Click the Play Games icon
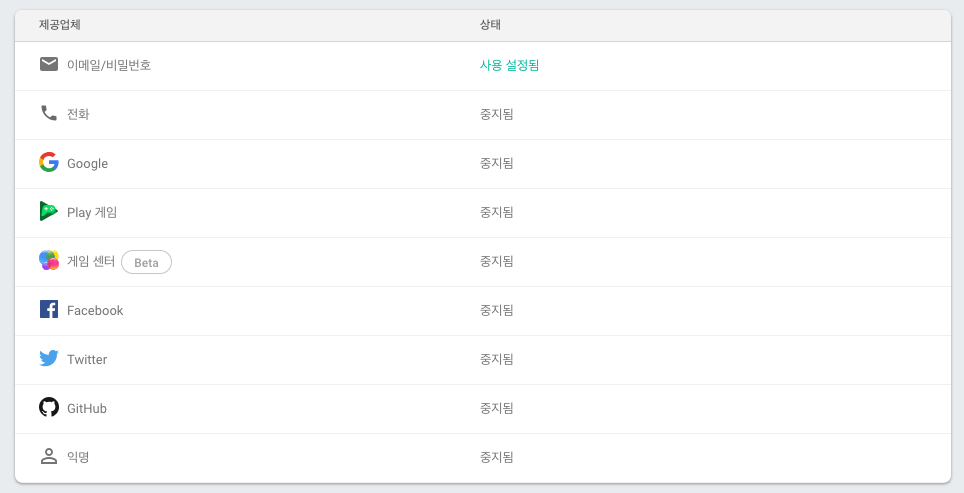964x493 pixels. click(49, 211)
